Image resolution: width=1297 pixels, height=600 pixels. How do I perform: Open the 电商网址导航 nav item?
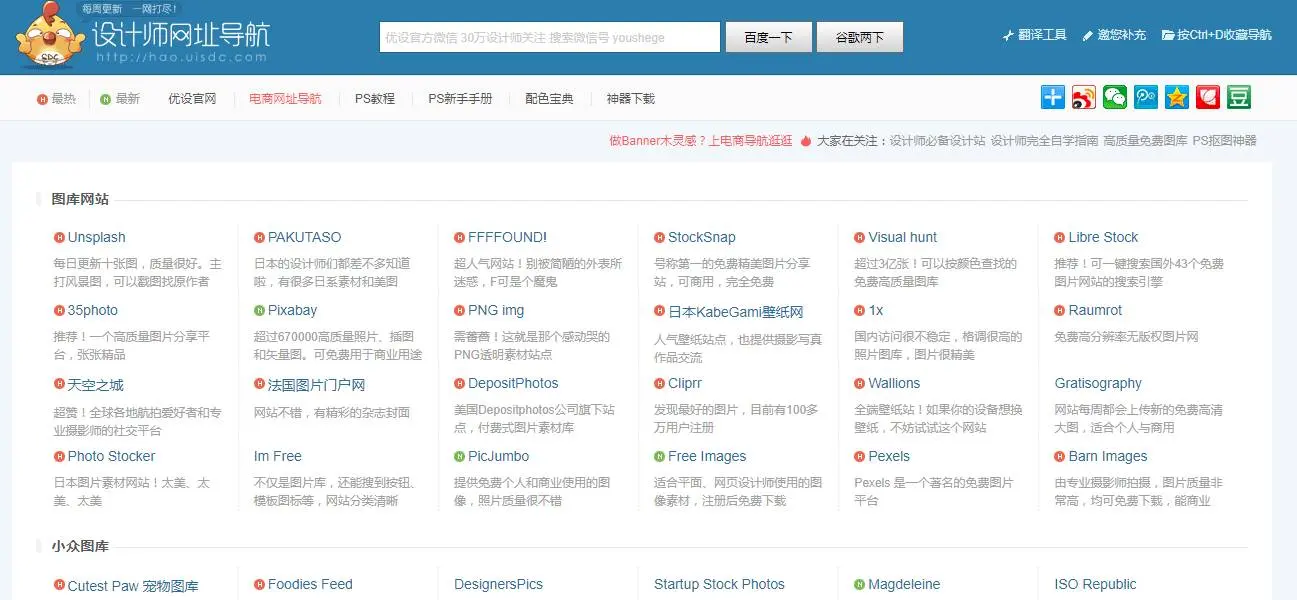pos(285,99)
